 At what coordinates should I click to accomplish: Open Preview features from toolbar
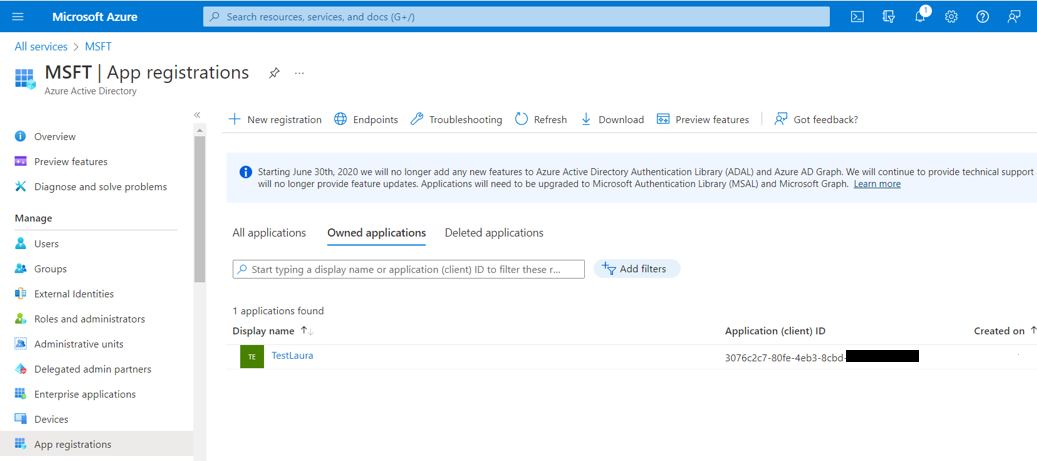(x=702, y=120)
